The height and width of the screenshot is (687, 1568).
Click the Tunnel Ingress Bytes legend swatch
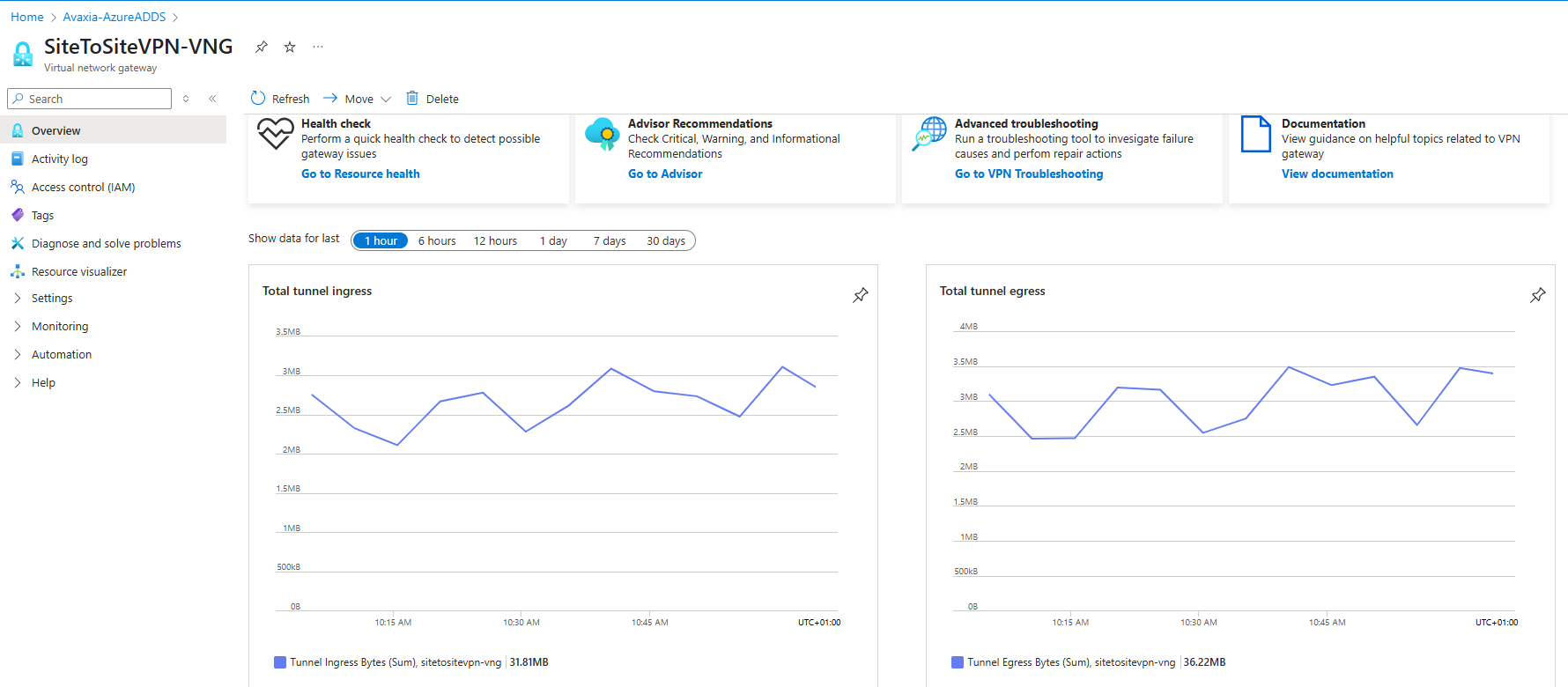coord(280,662)
